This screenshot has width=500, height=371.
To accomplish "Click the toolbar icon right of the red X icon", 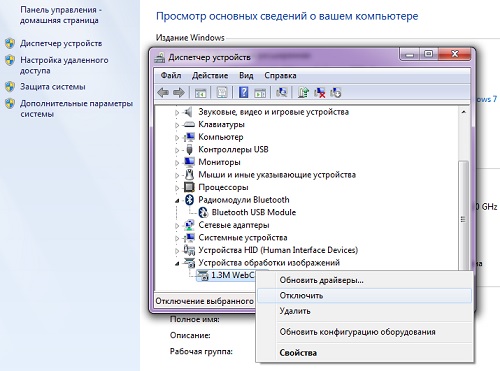I will point(336,92).
